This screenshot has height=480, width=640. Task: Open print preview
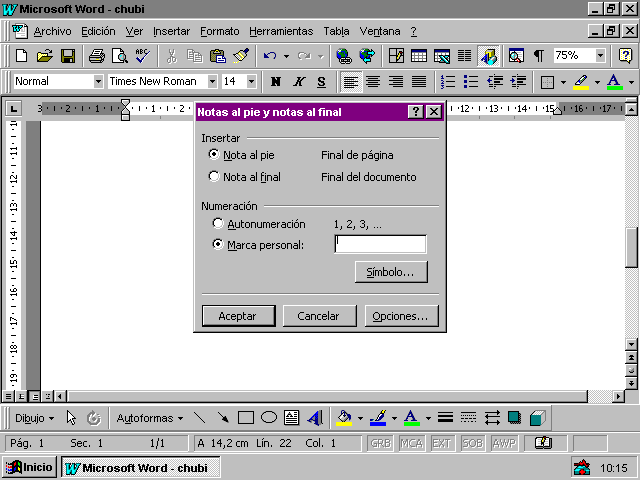tap(120, 56)
